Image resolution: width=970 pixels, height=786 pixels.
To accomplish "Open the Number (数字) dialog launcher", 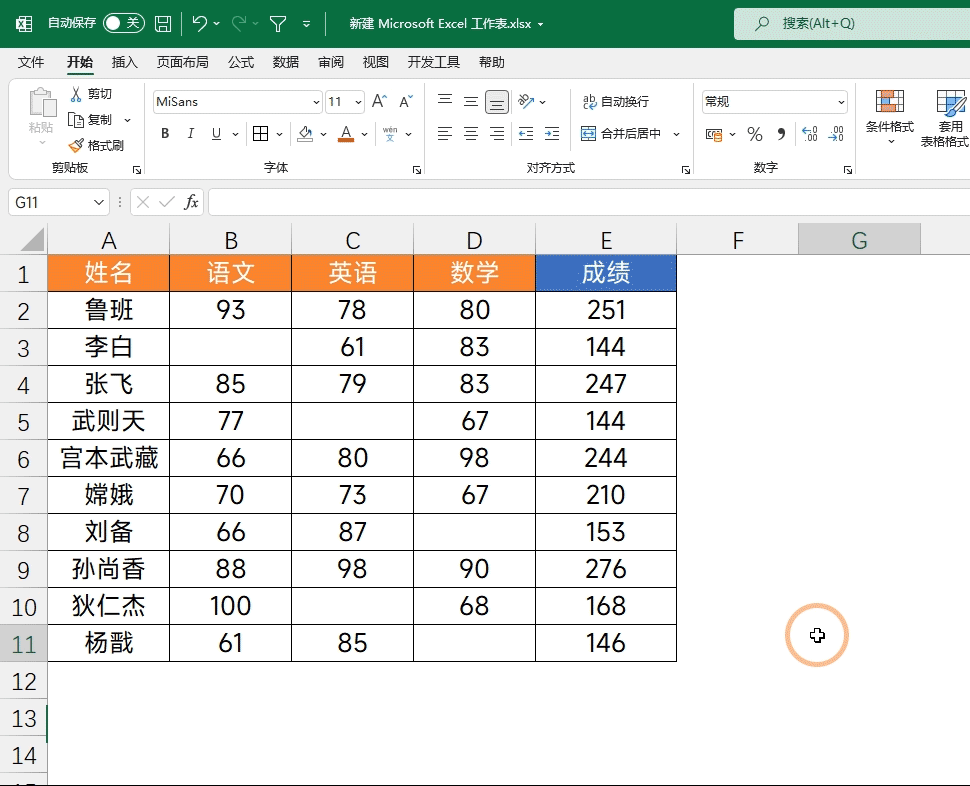I will tap(848, 170).
